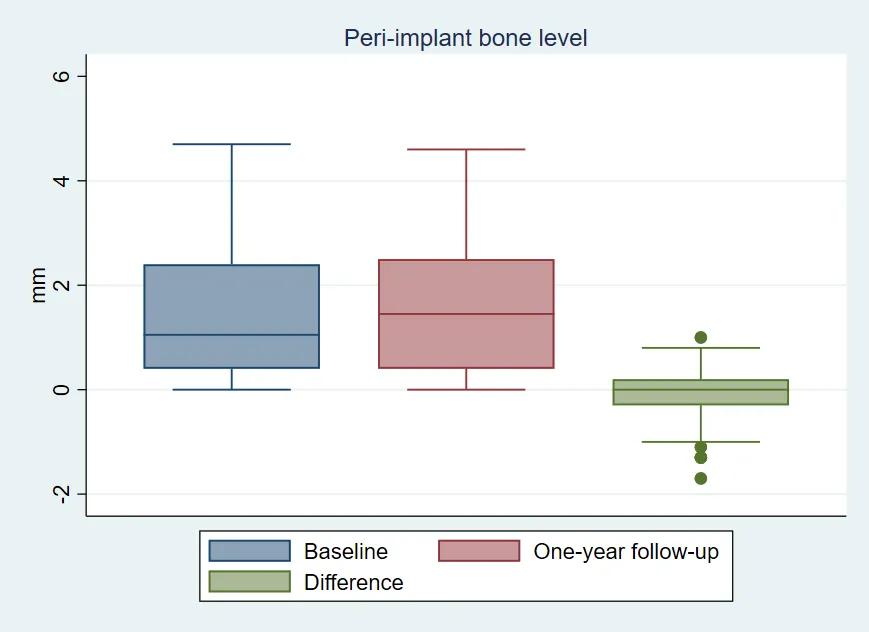This screenshot has height=632, width=869.
Task: Click the median line of One-year follow-up box
Action: pos(466,314)
